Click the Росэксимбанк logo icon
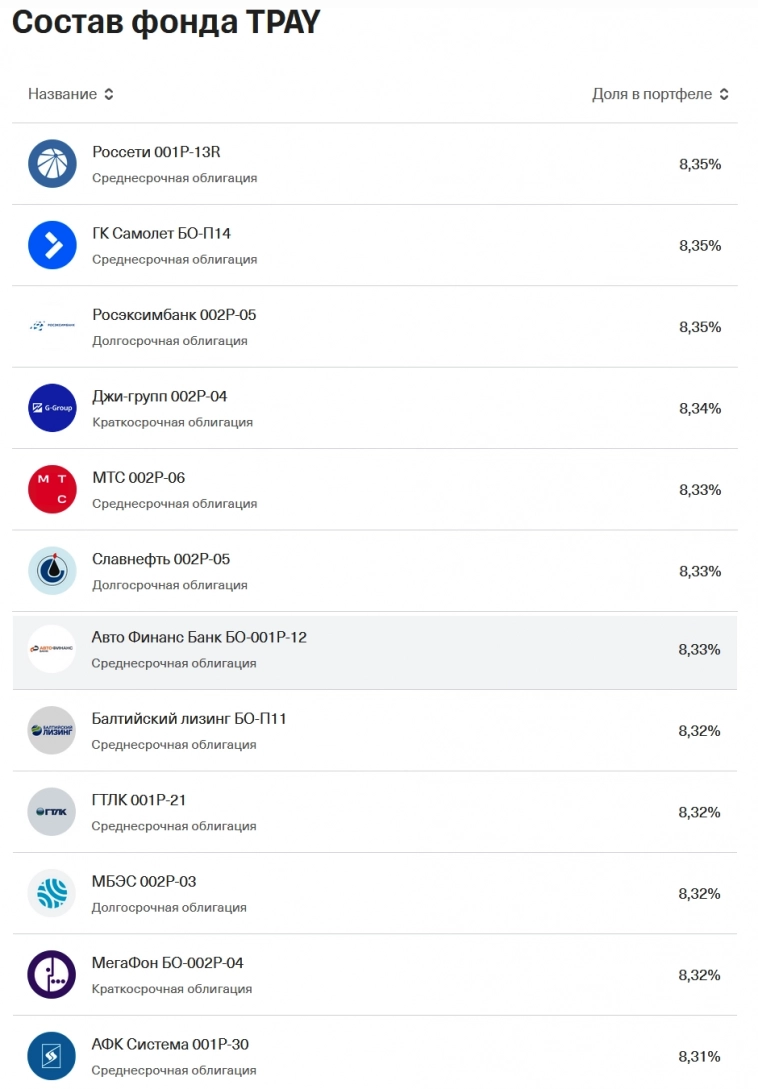This screenshot has height=1089, width=758. (52, 327)
